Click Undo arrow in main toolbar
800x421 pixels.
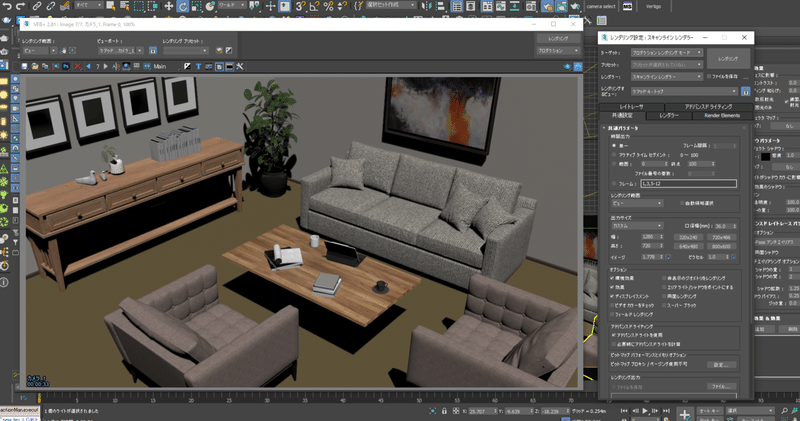(7, 6)
